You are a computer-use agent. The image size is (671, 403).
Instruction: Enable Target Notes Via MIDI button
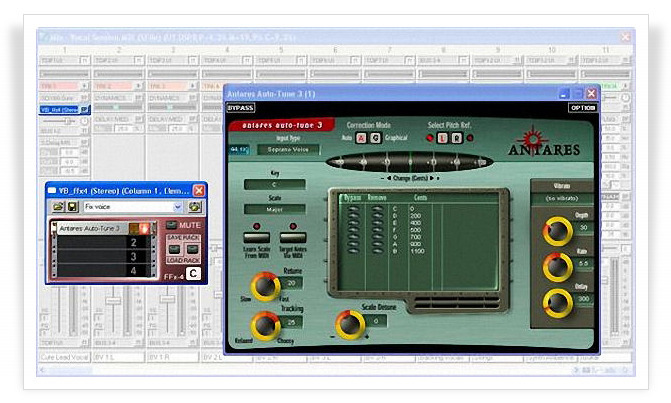[293, 237]
